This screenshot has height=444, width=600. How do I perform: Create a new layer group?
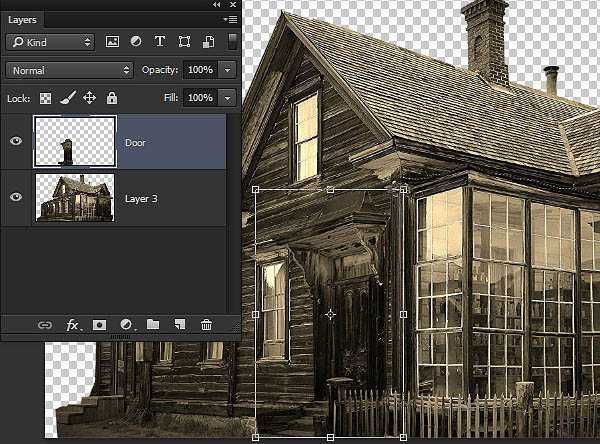pyautogui.click(x=153, y=325)
